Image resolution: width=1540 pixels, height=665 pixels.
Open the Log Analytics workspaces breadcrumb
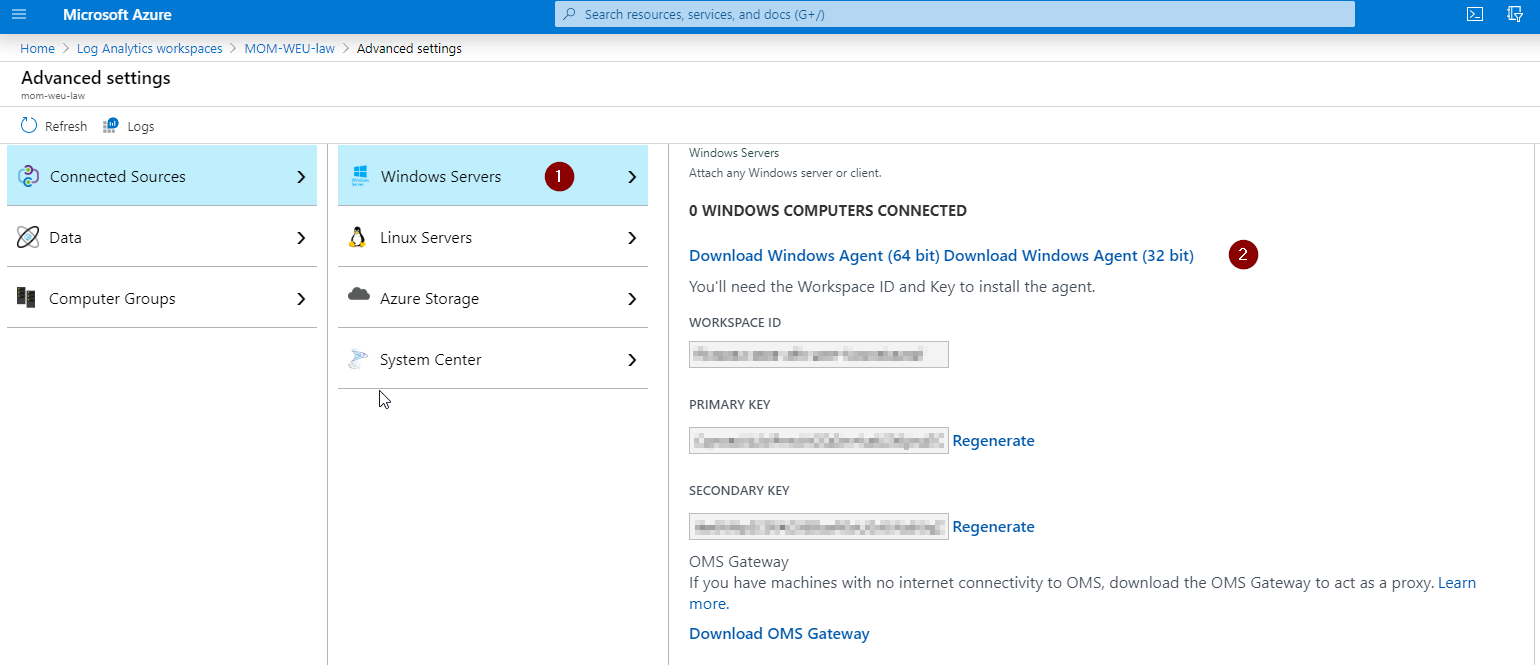pos(149,48)
